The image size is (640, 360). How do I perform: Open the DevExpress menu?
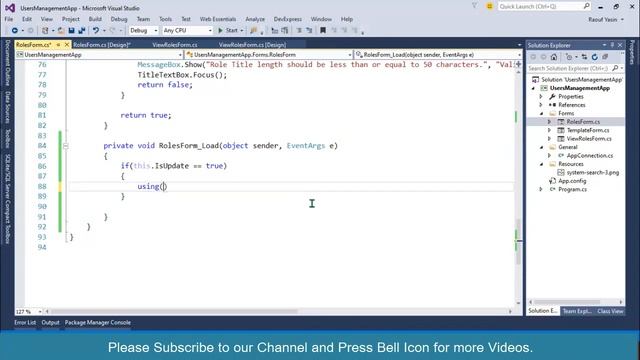coord(287,19)
